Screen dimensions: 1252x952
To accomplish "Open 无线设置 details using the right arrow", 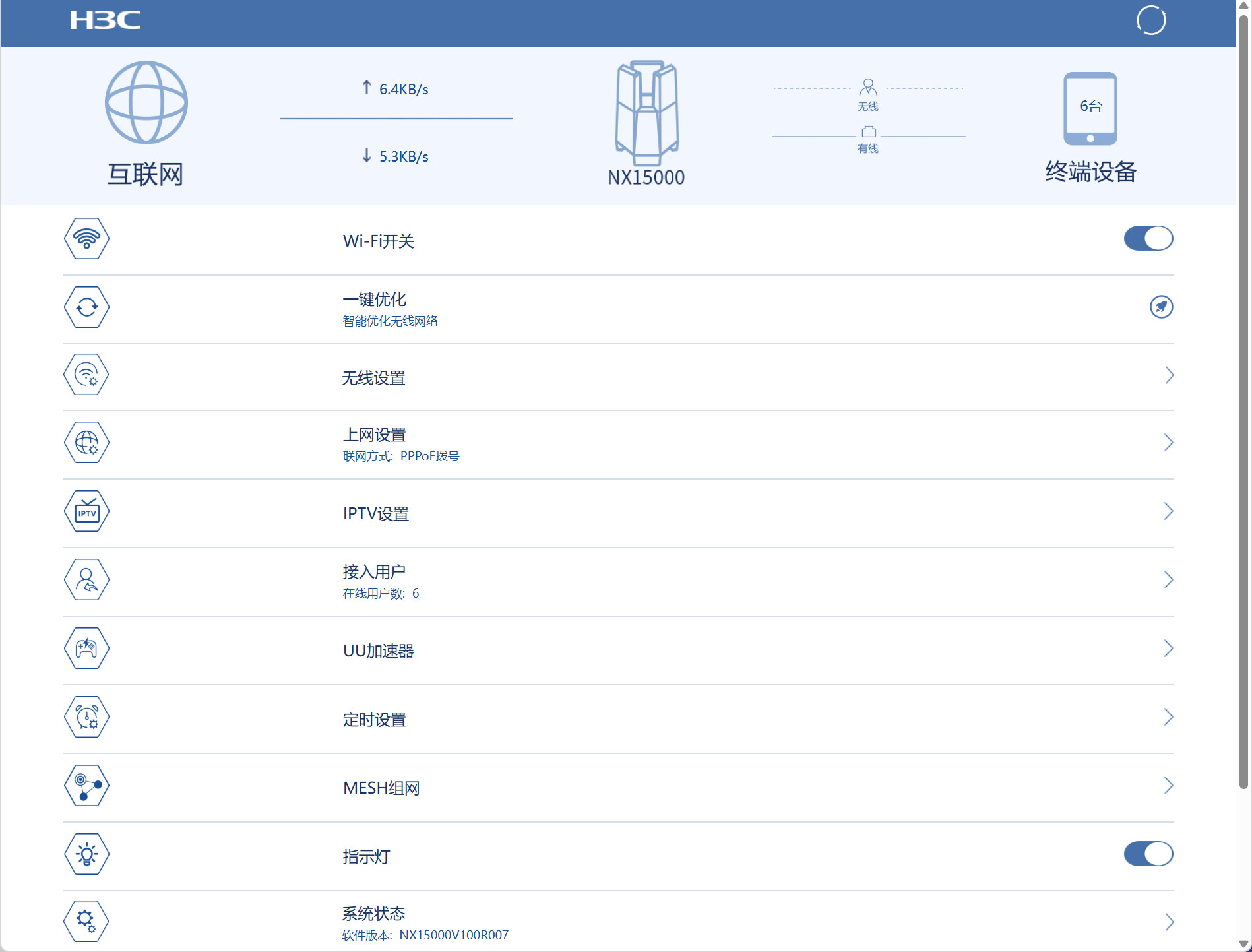I will (1170, 375).
